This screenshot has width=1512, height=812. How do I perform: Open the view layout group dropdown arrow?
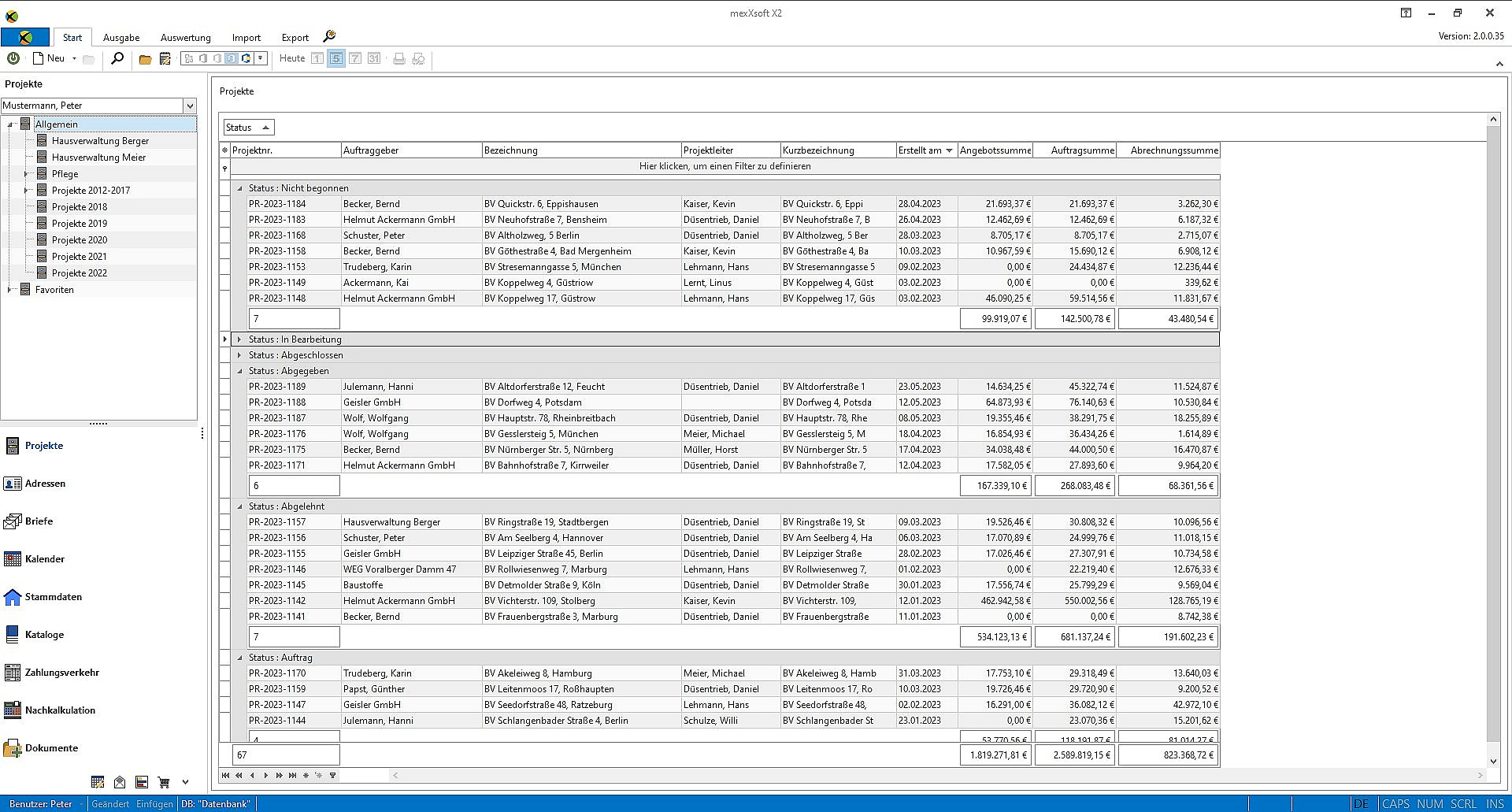pyautogui.click(x=261, y=58)
